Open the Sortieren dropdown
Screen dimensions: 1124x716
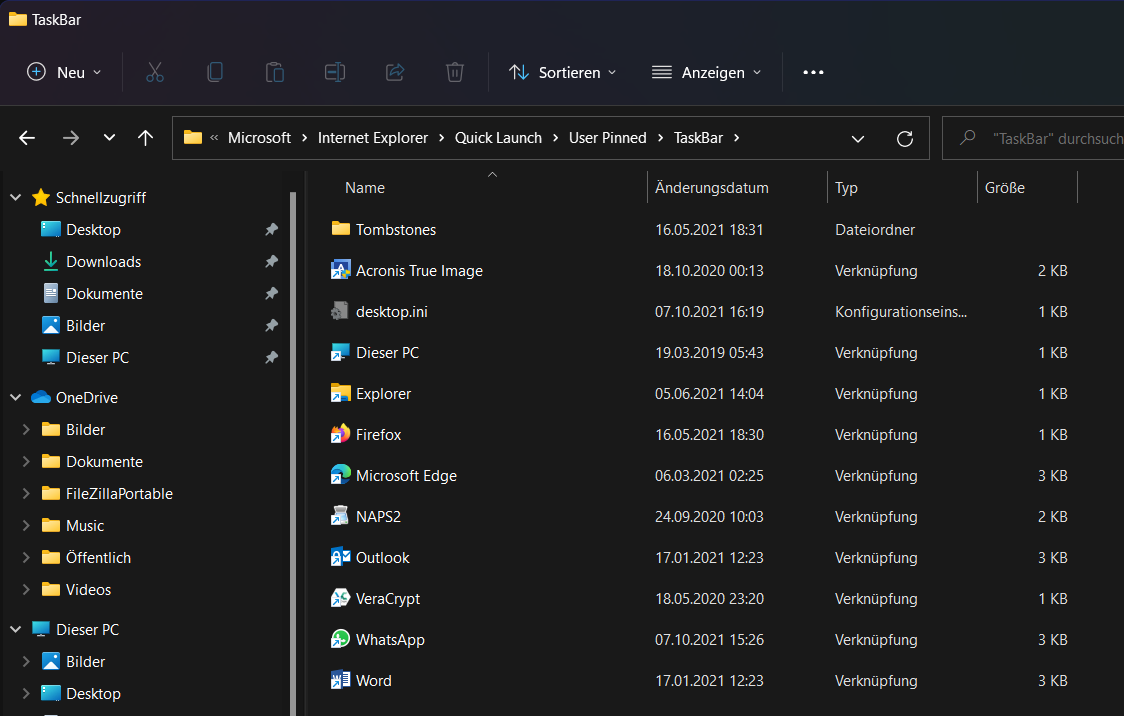(x=563, y=72)
